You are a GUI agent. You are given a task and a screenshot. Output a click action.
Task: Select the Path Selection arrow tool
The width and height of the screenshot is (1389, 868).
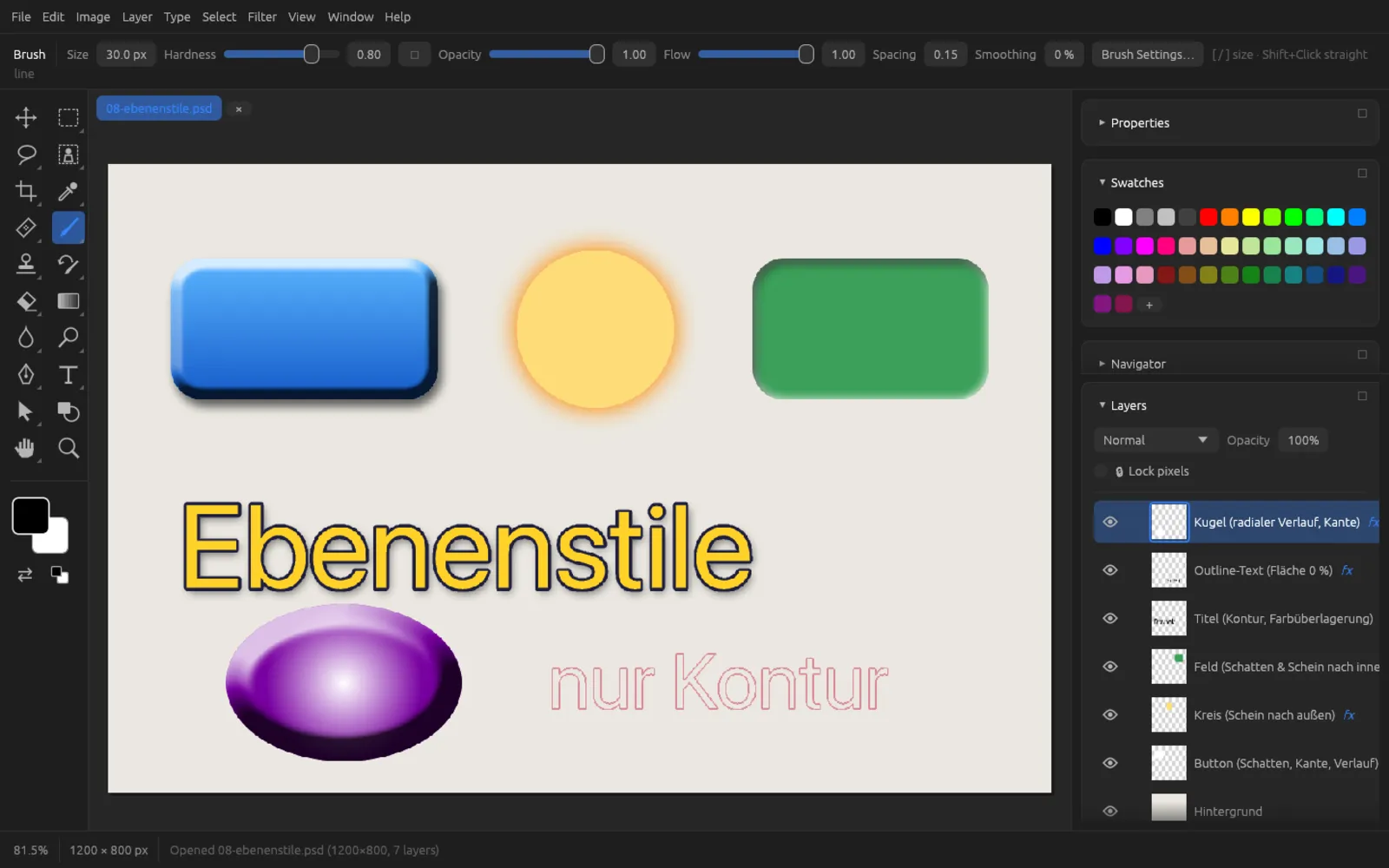26,411
